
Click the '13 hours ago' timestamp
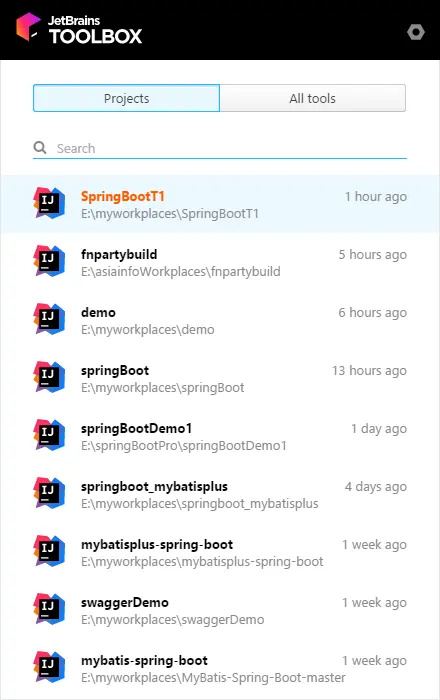[369, 371]
